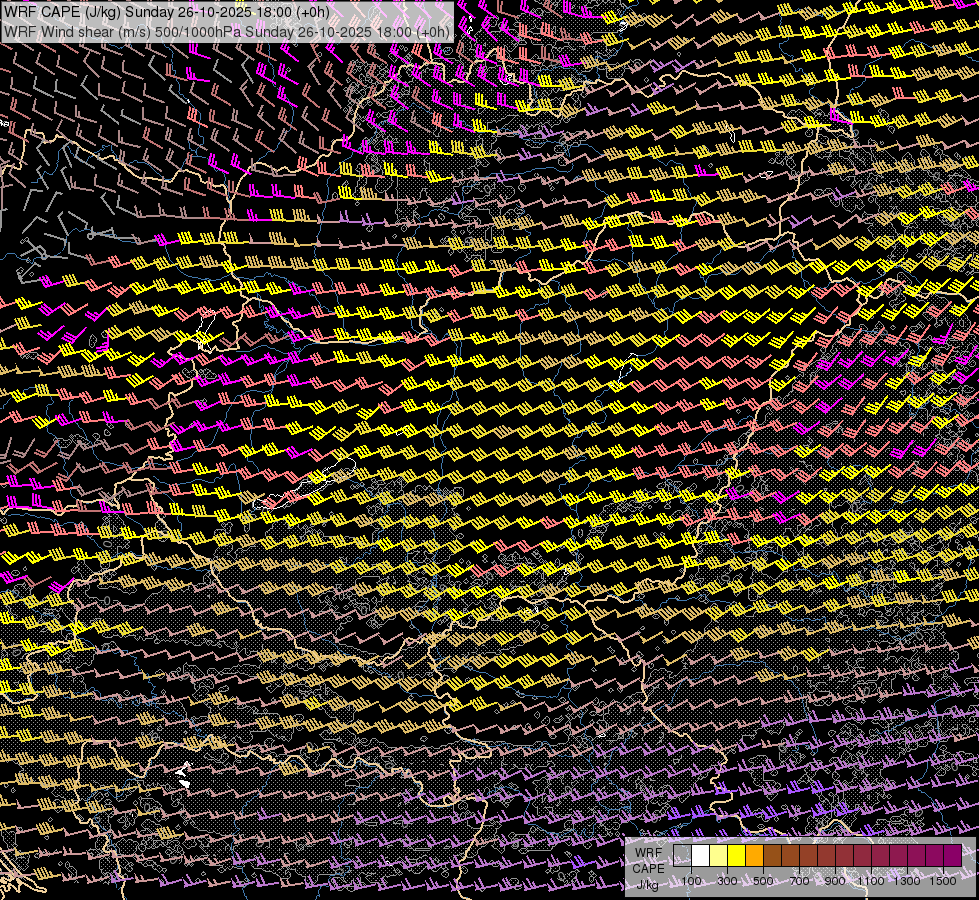This screenshot has height=900, width=979.
Task: Click the pale yellow 200–300 CAPE swatch
Action: [x=719, y=856]
